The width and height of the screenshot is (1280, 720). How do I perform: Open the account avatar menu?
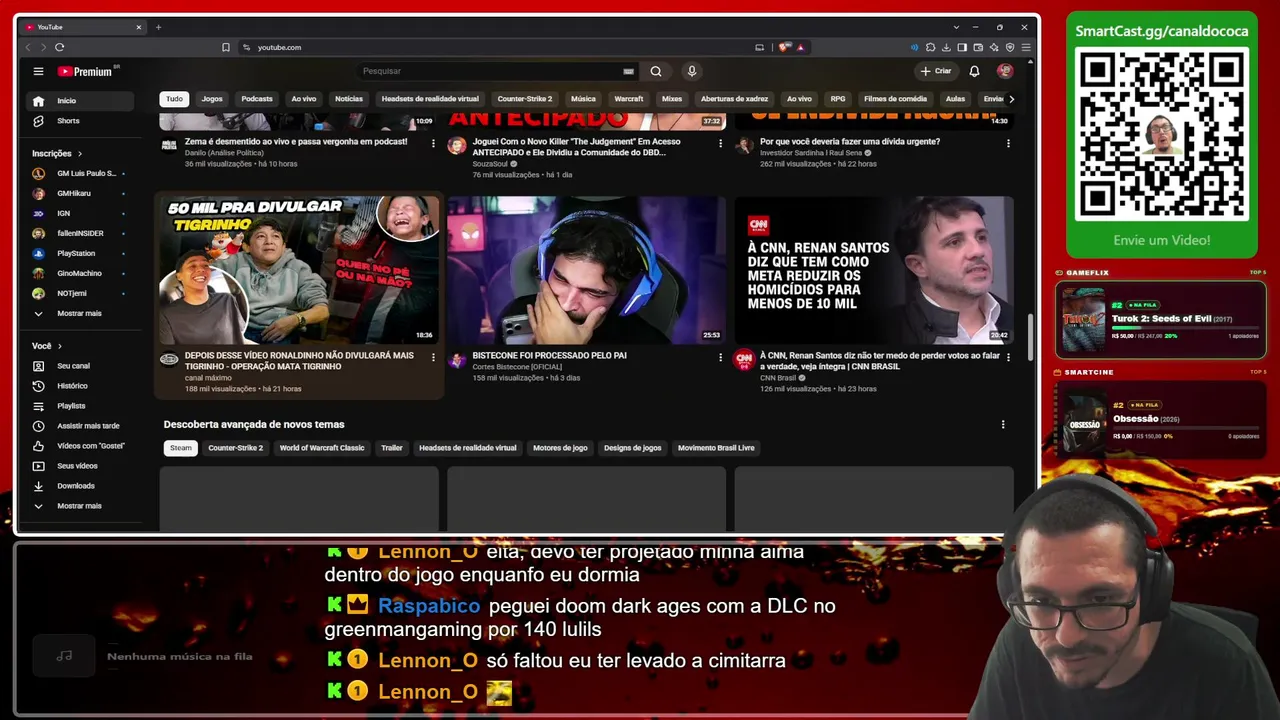tap(1005, 71)
